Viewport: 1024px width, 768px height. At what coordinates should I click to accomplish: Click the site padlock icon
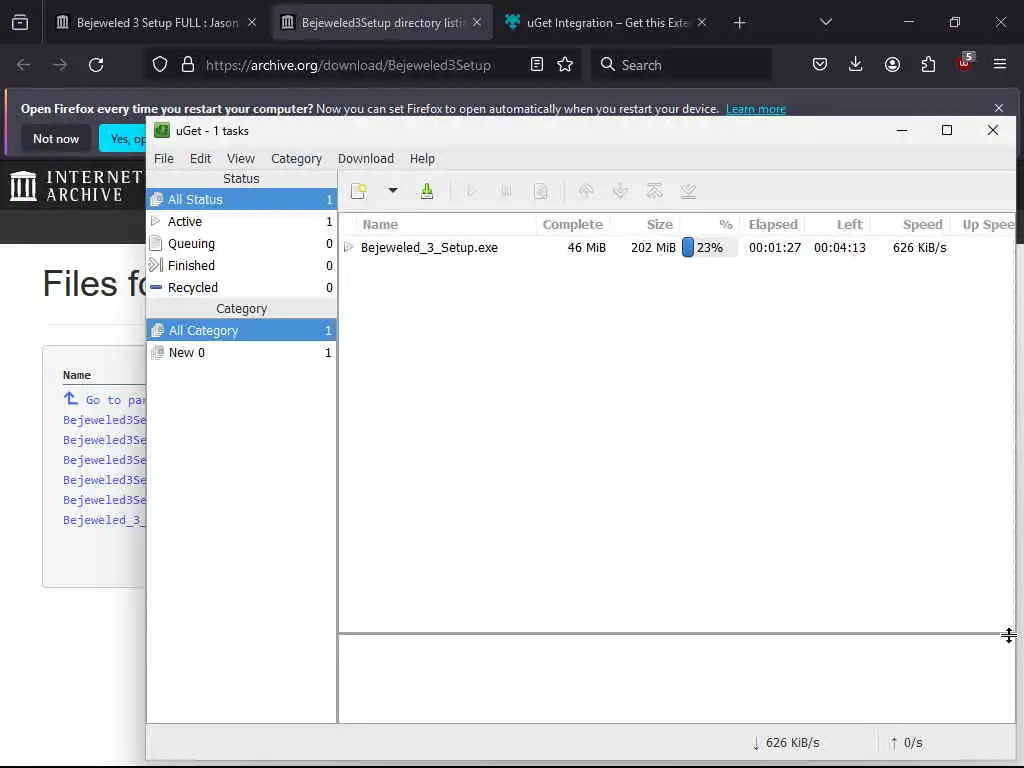coord(188,65)
